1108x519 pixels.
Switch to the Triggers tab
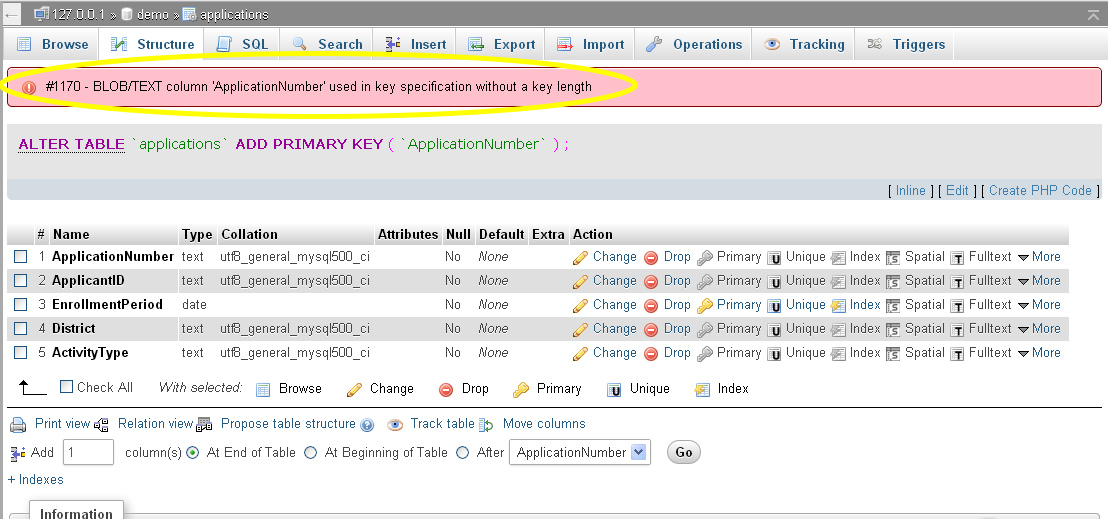905,44
